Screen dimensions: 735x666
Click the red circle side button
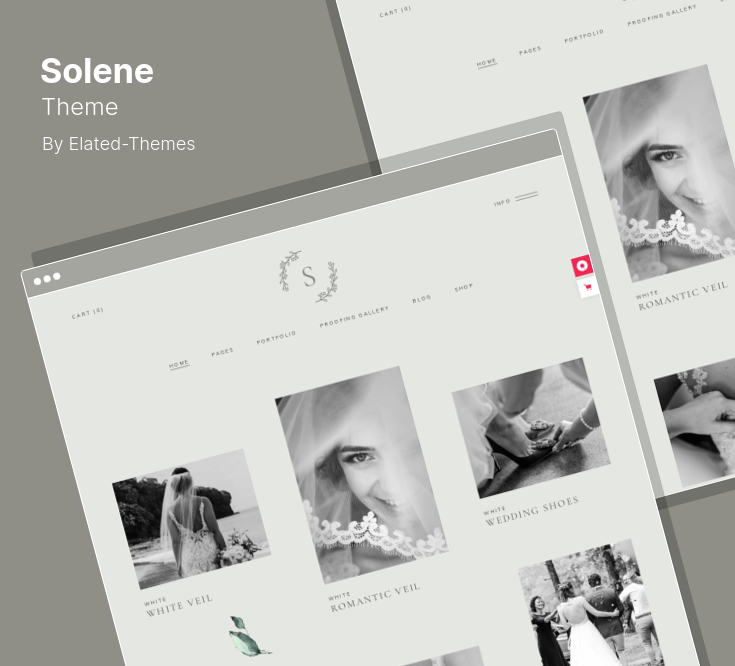[582, 266]
